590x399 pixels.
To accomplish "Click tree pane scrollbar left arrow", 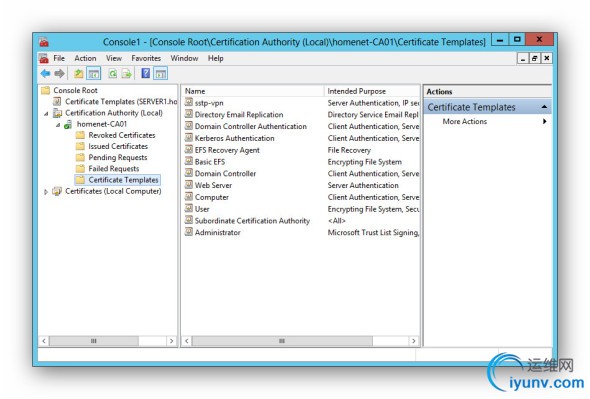I will pos(44,341).
